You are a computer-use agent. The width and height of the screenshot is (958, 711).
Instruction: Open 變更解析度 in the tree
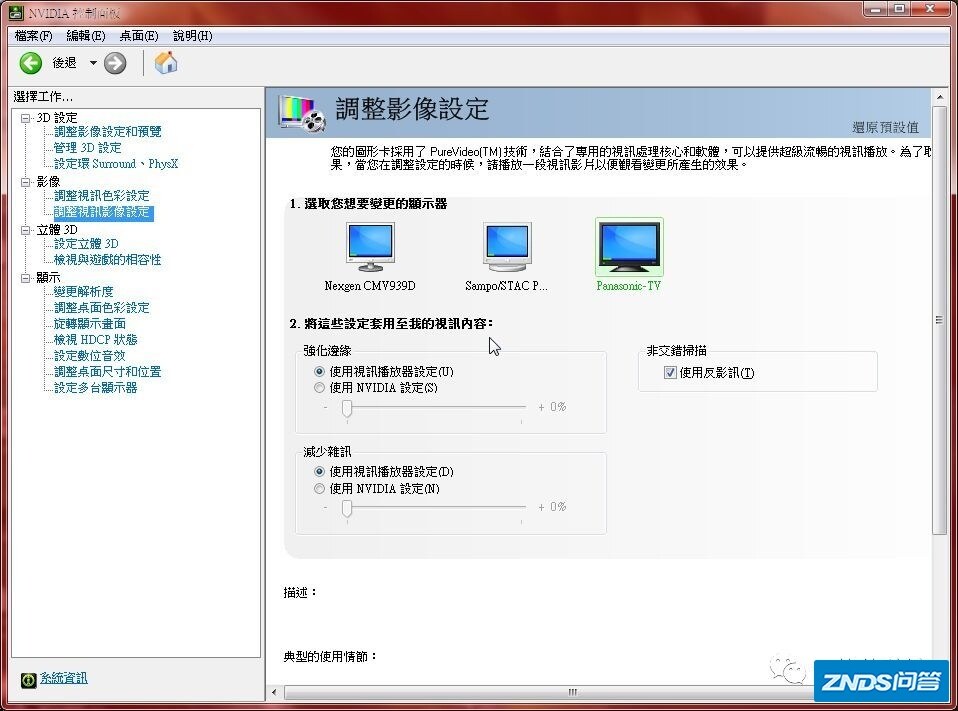click(84, 292)
